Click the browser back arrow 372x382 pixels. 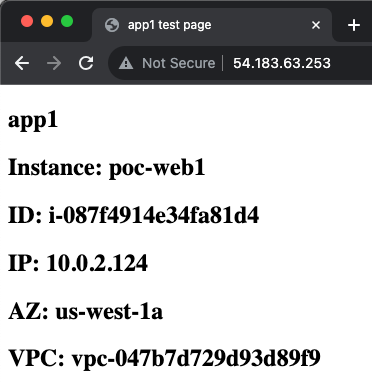22,63
